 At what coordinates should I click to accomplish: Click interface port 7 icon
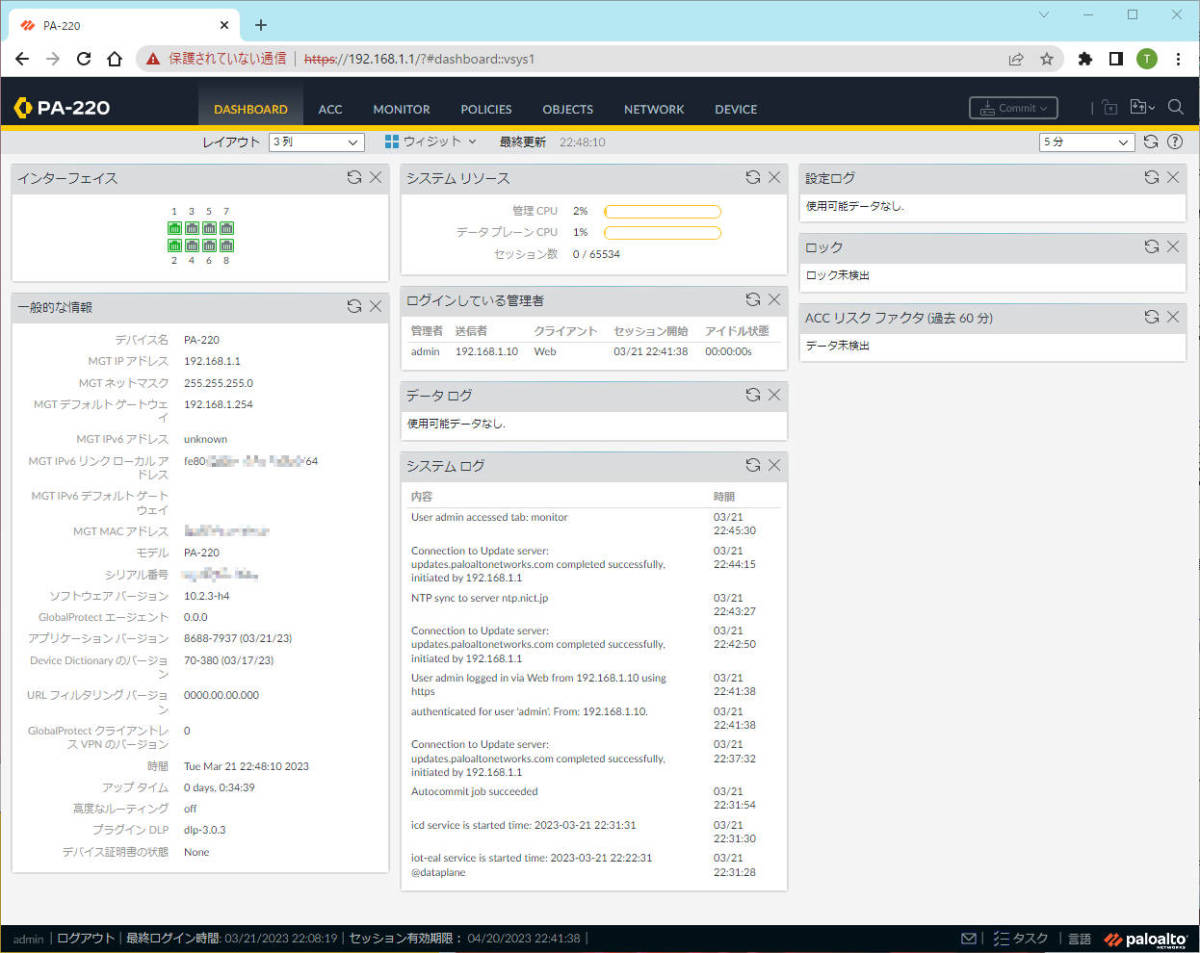(227, 228)
